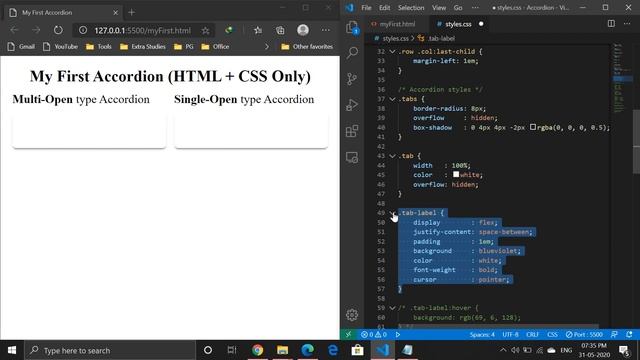Click the status bar play icon

pyautogui.click(x=398, y=334)
